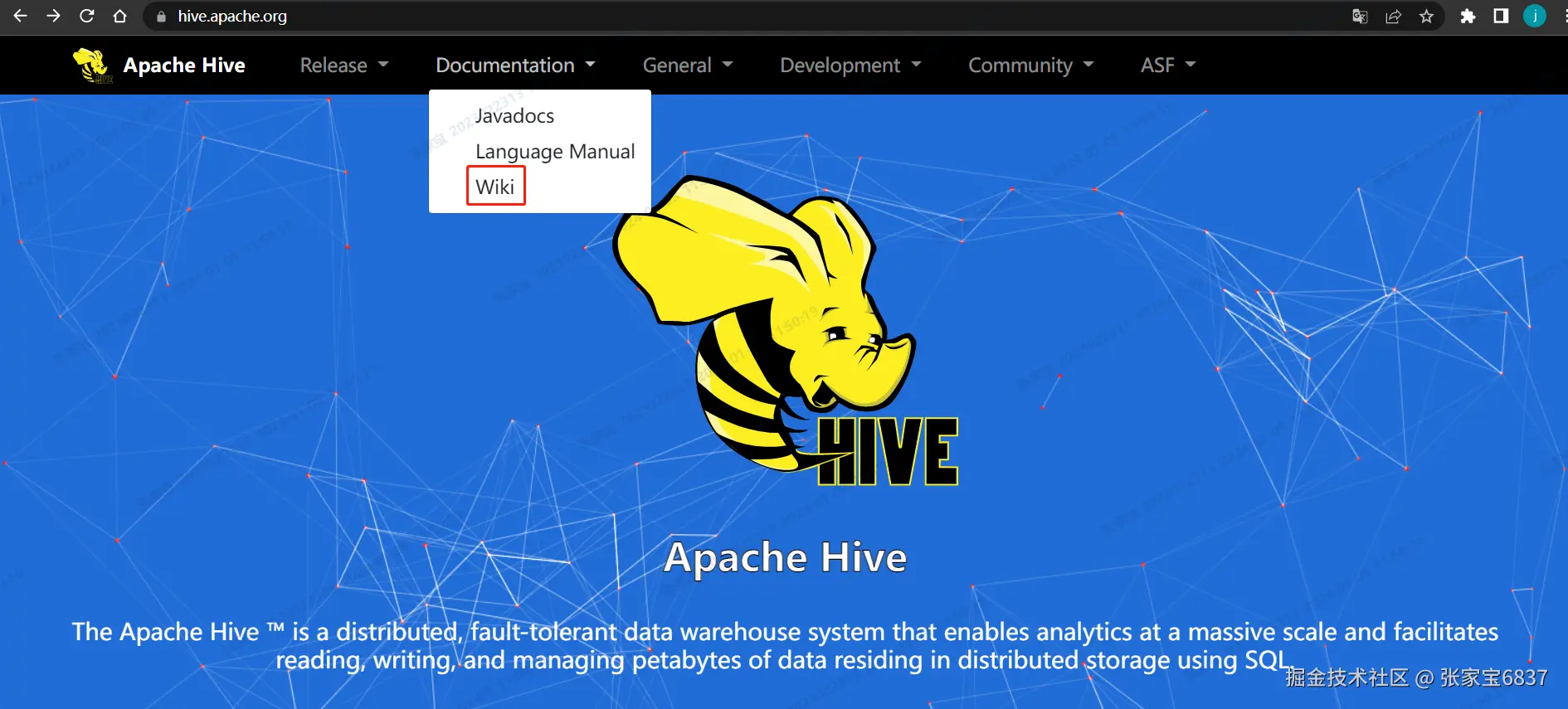Expand the General dropdown menu
This screenshot has width=1568, height=709.
688,66
